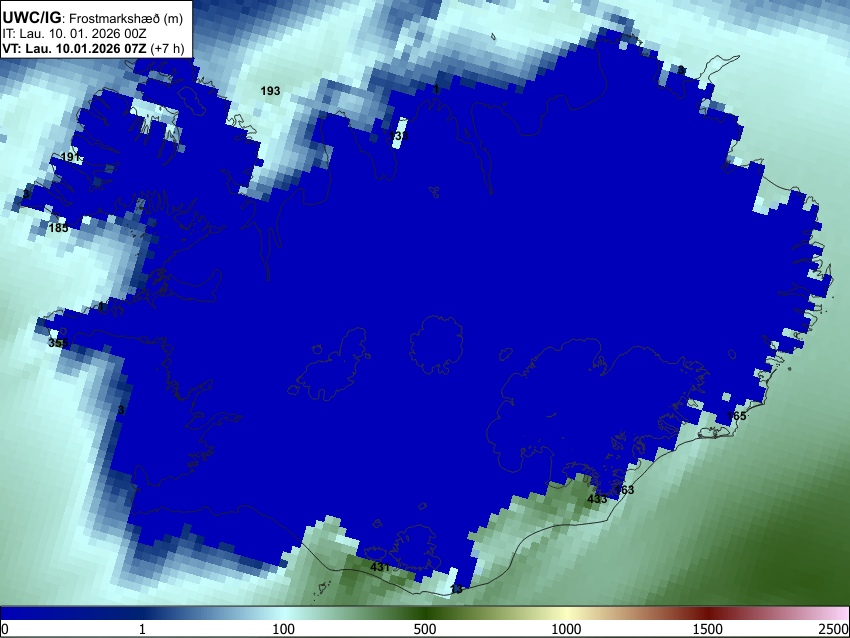
Task: Click the 2500 label on the color scale
Action: (x=834, y=629)
